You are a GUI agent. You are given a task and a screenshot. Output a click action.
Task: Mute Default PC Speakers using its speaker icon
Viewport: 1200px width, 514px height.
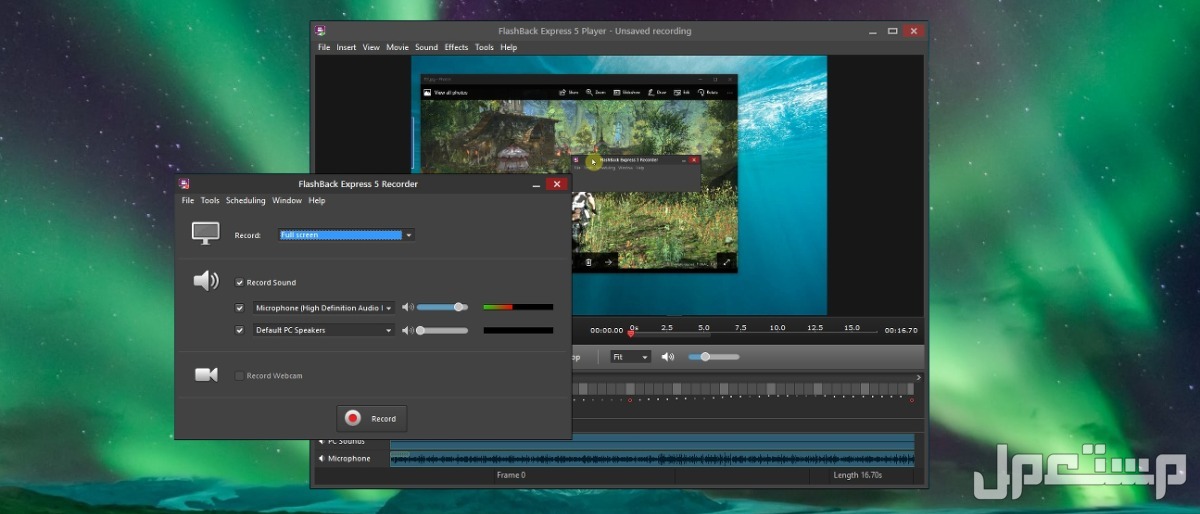[407, 330]
